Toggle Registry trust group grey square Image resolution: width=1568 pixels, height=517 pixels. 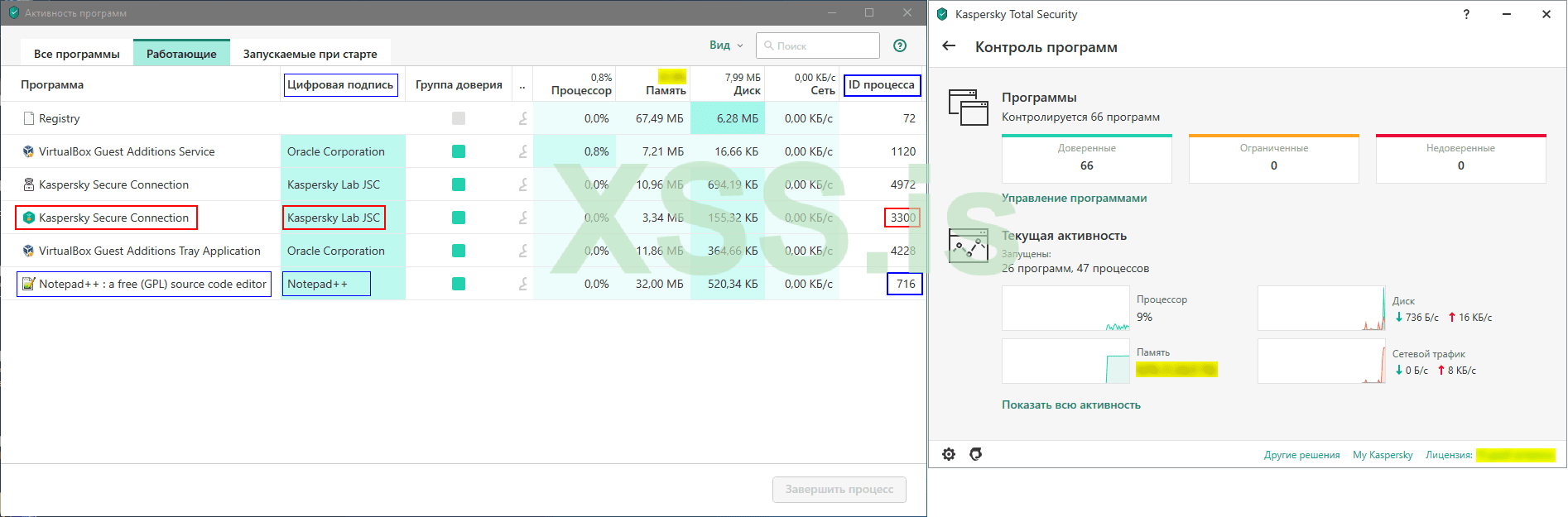pyautogui.click(x=459, y=118)
